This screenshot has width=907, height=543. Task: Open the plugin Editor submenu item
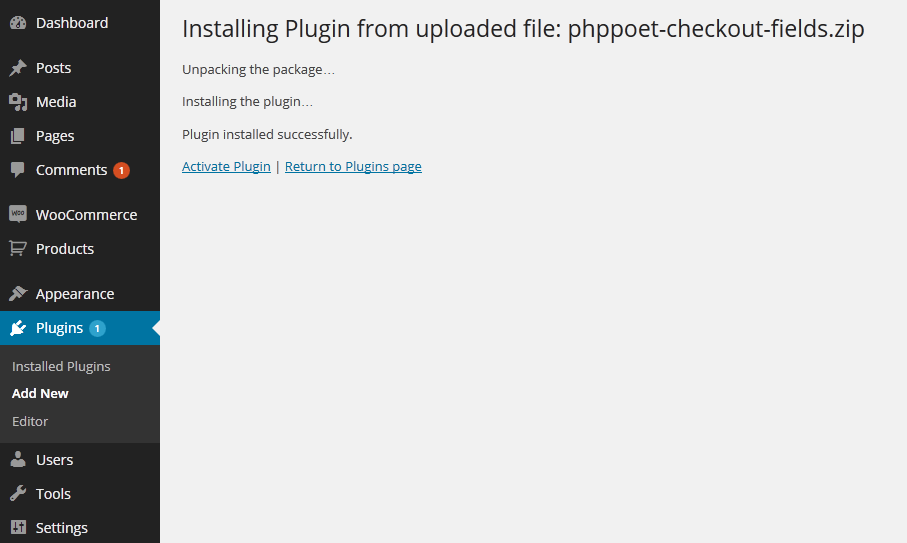point(30,421)
